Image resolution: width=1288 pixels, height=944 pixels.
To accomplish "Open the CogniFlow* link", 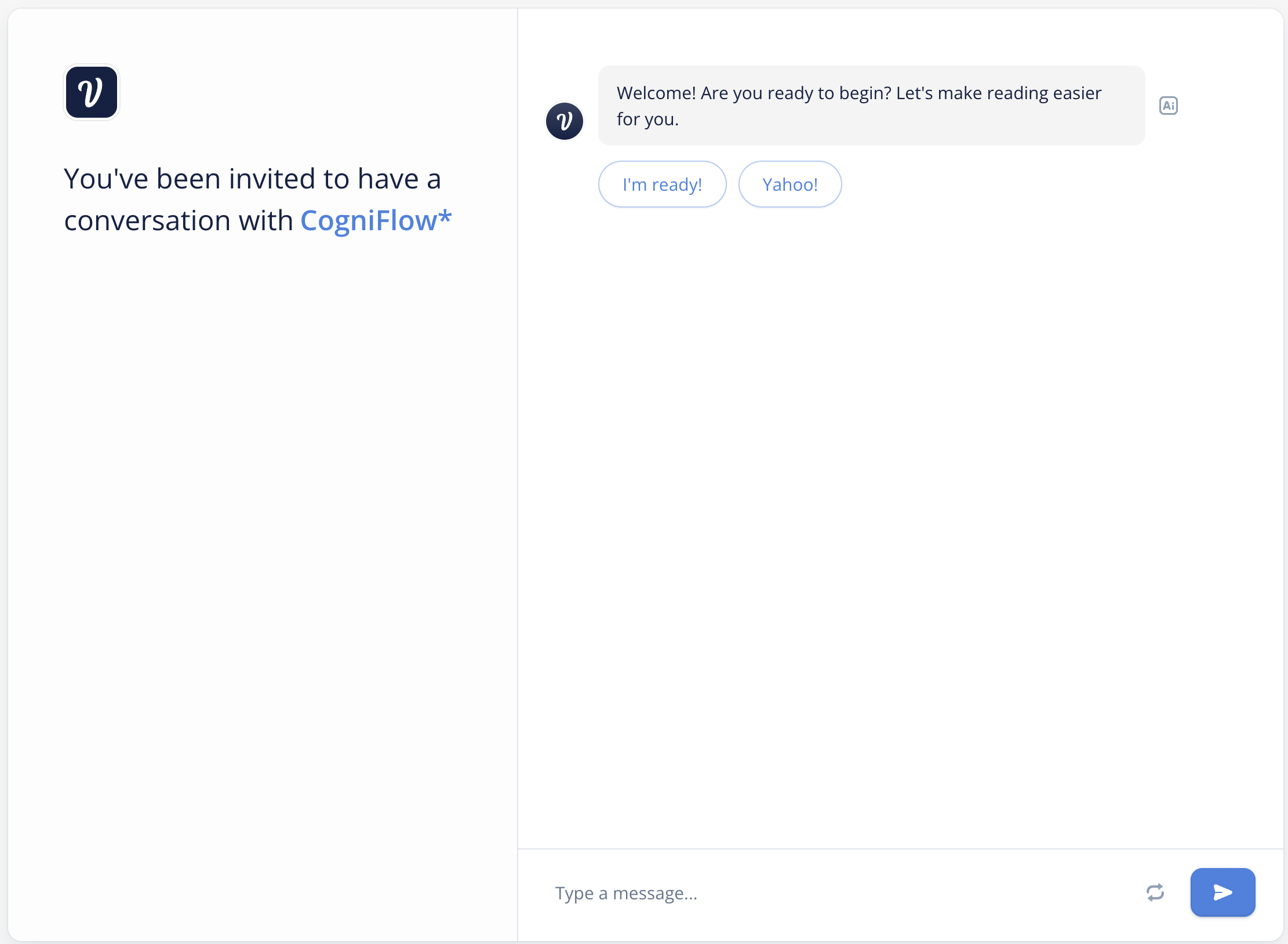I will point(369,221).
